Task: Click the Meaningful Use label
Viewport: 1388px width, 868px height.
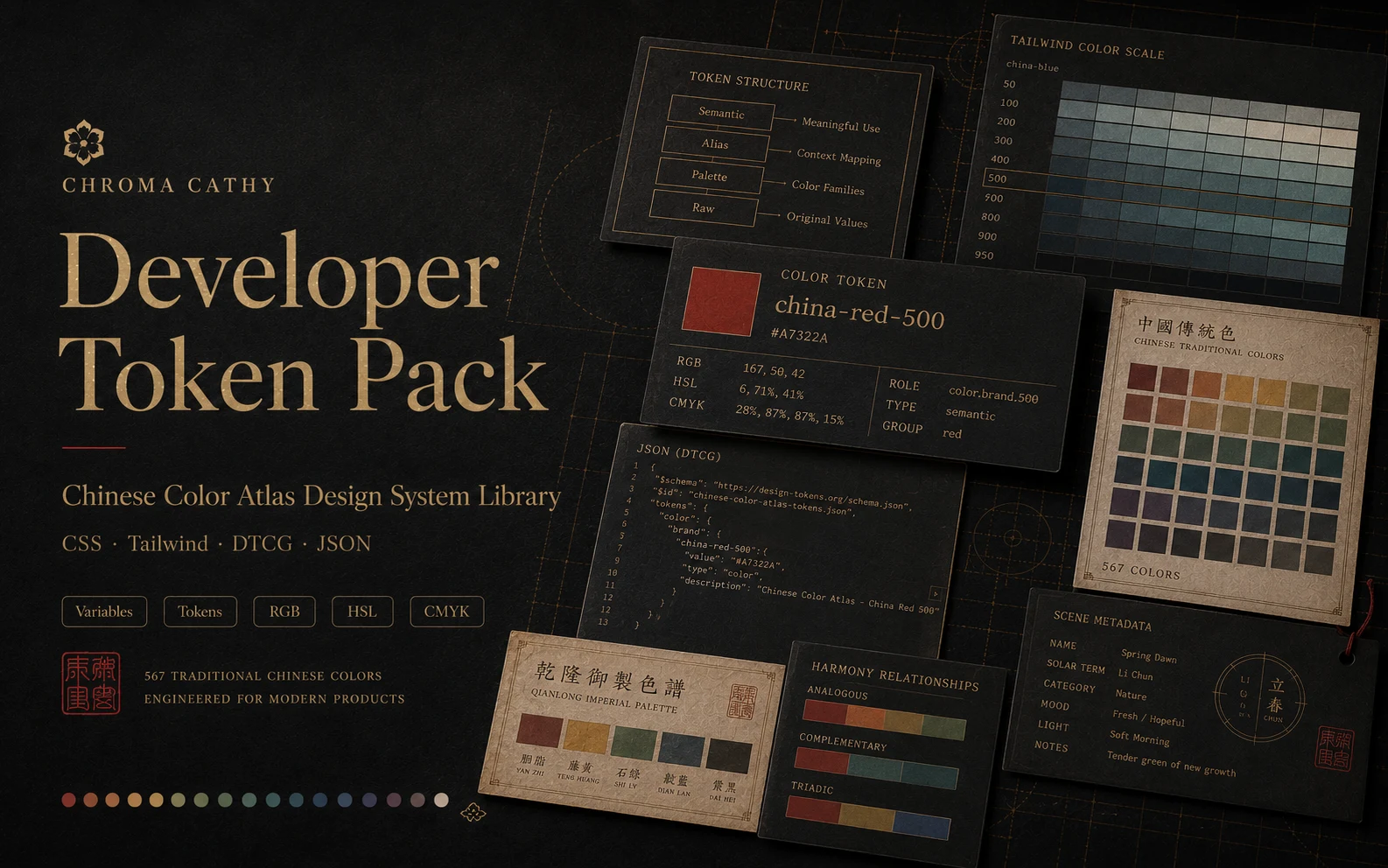Action: coord(841,125)
